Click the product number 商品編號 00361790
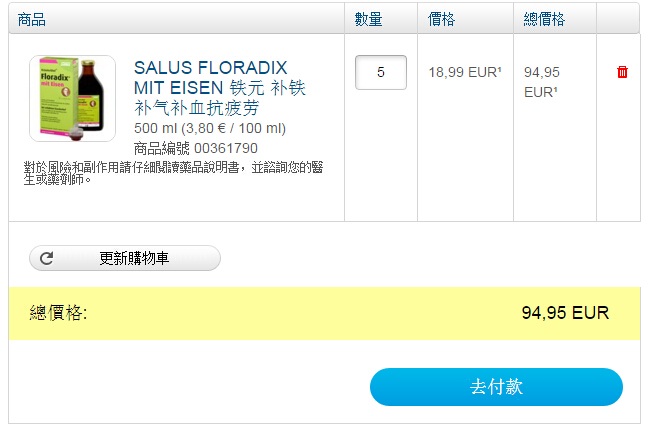The width and height of the screenshot is (649, 430). (195, 148)
